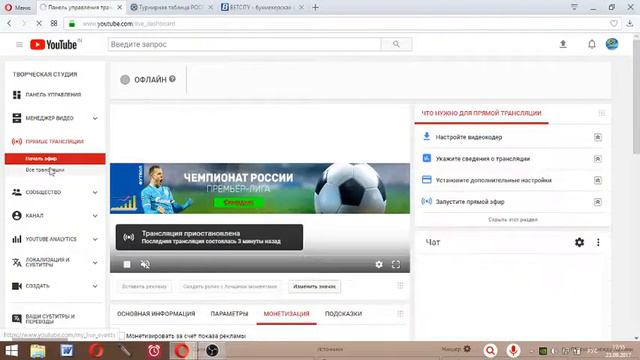Screen dimensions: 640x360
Task: Open chat settings gear
Action: tap(579, 242)
